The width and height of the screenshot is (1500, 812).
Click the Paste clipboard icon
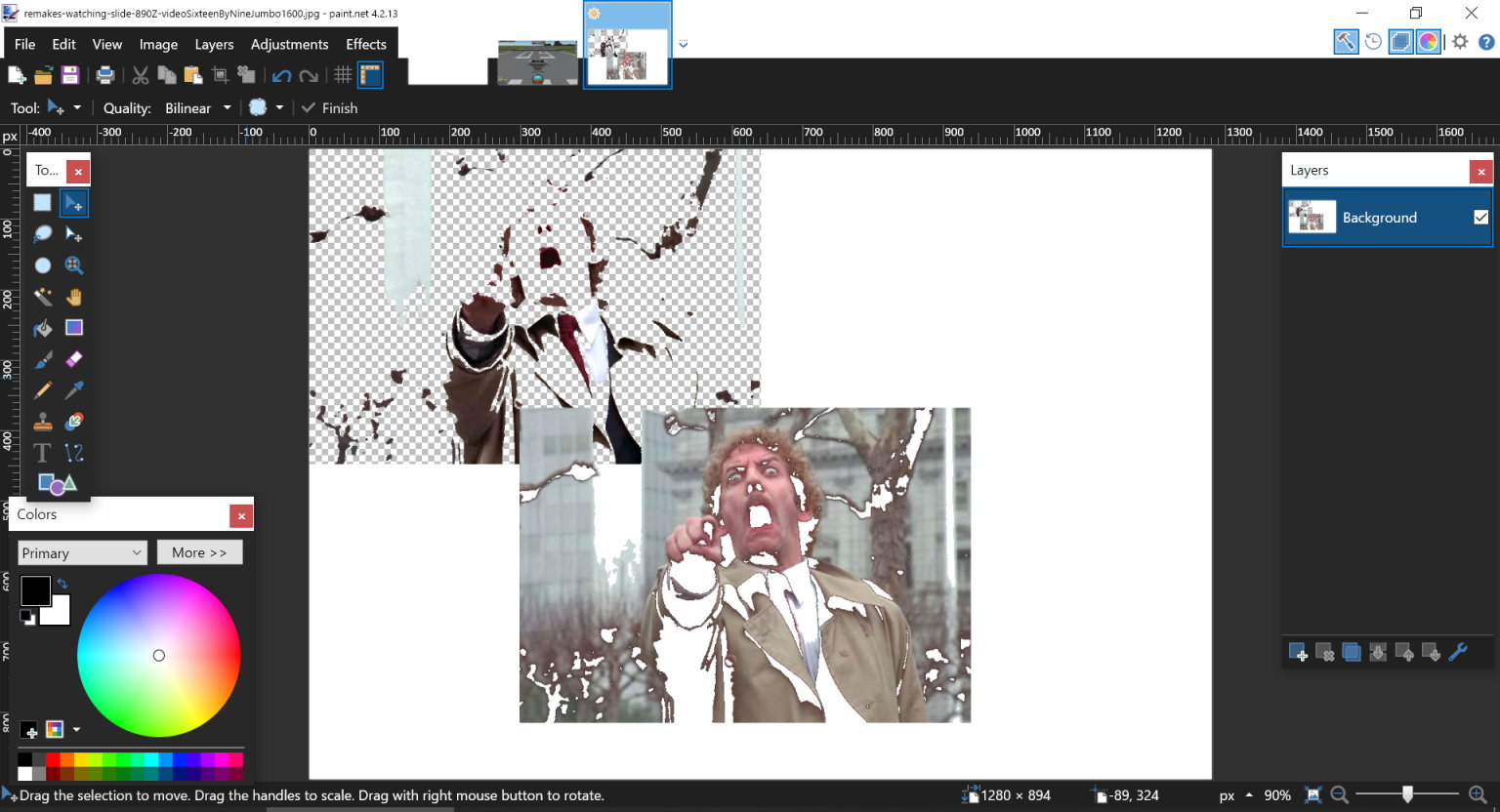point(192,75)
